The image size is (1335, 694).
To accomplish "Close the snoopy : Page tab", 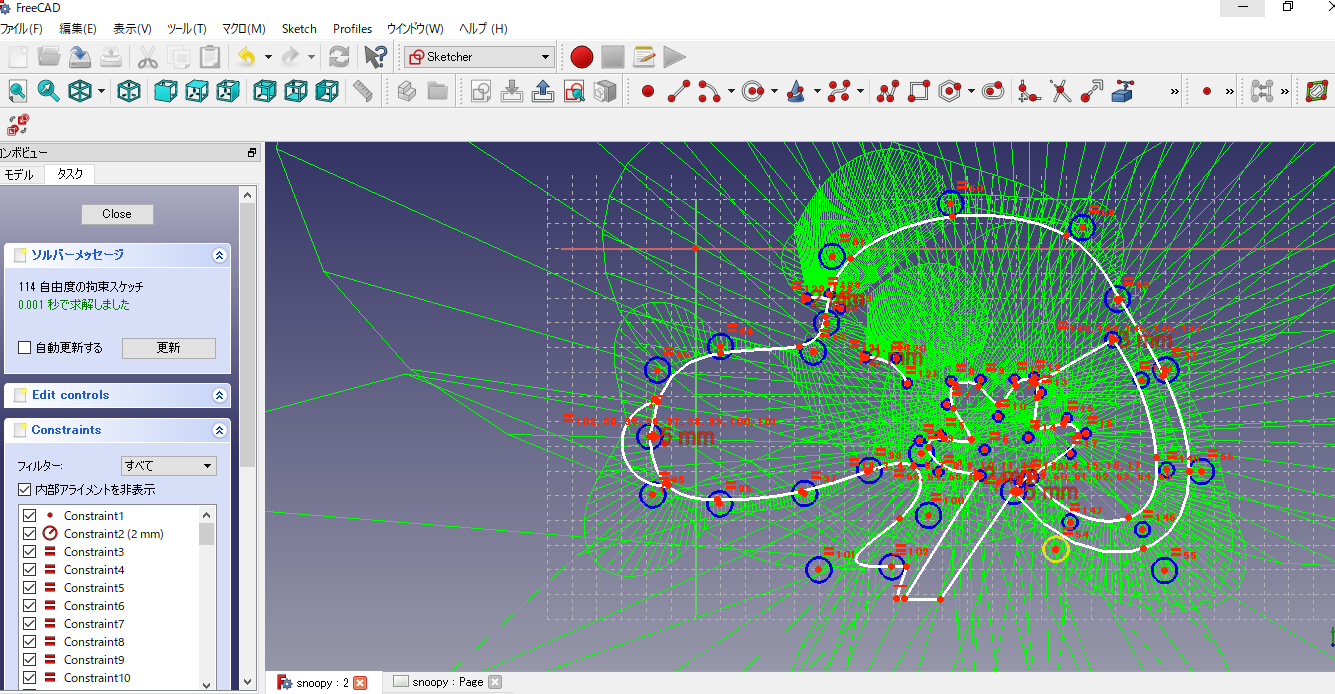I will click(x=494, y=682).
